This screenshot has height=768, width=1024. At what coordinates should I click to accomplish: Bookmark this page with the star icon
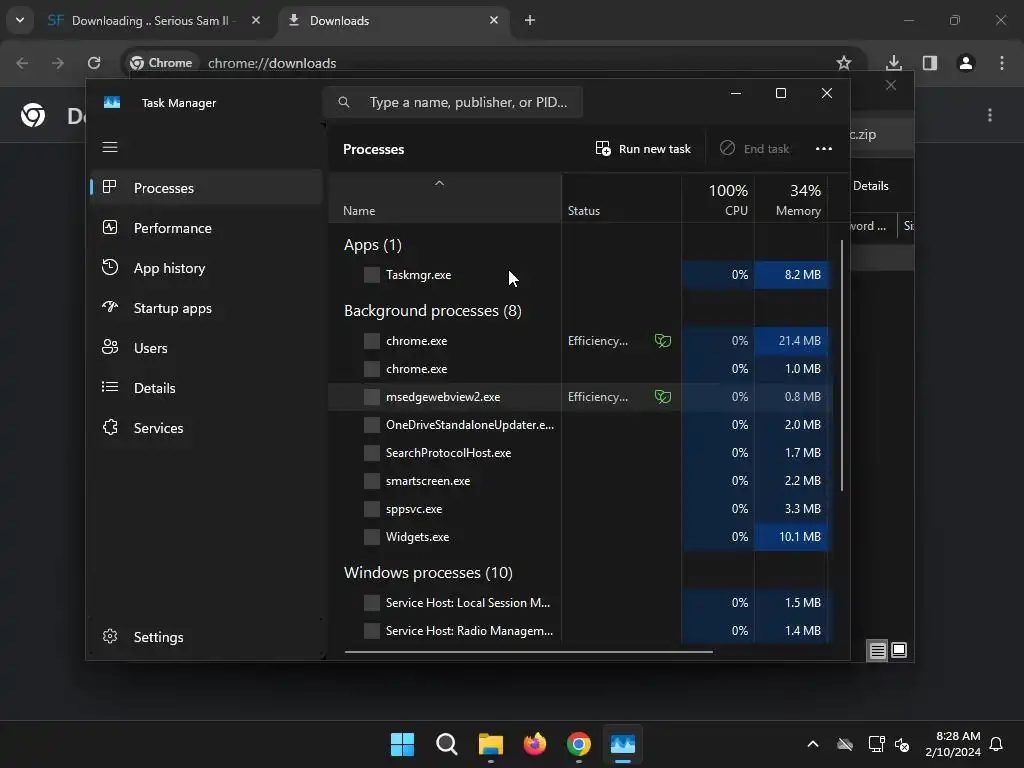[844, 63]
